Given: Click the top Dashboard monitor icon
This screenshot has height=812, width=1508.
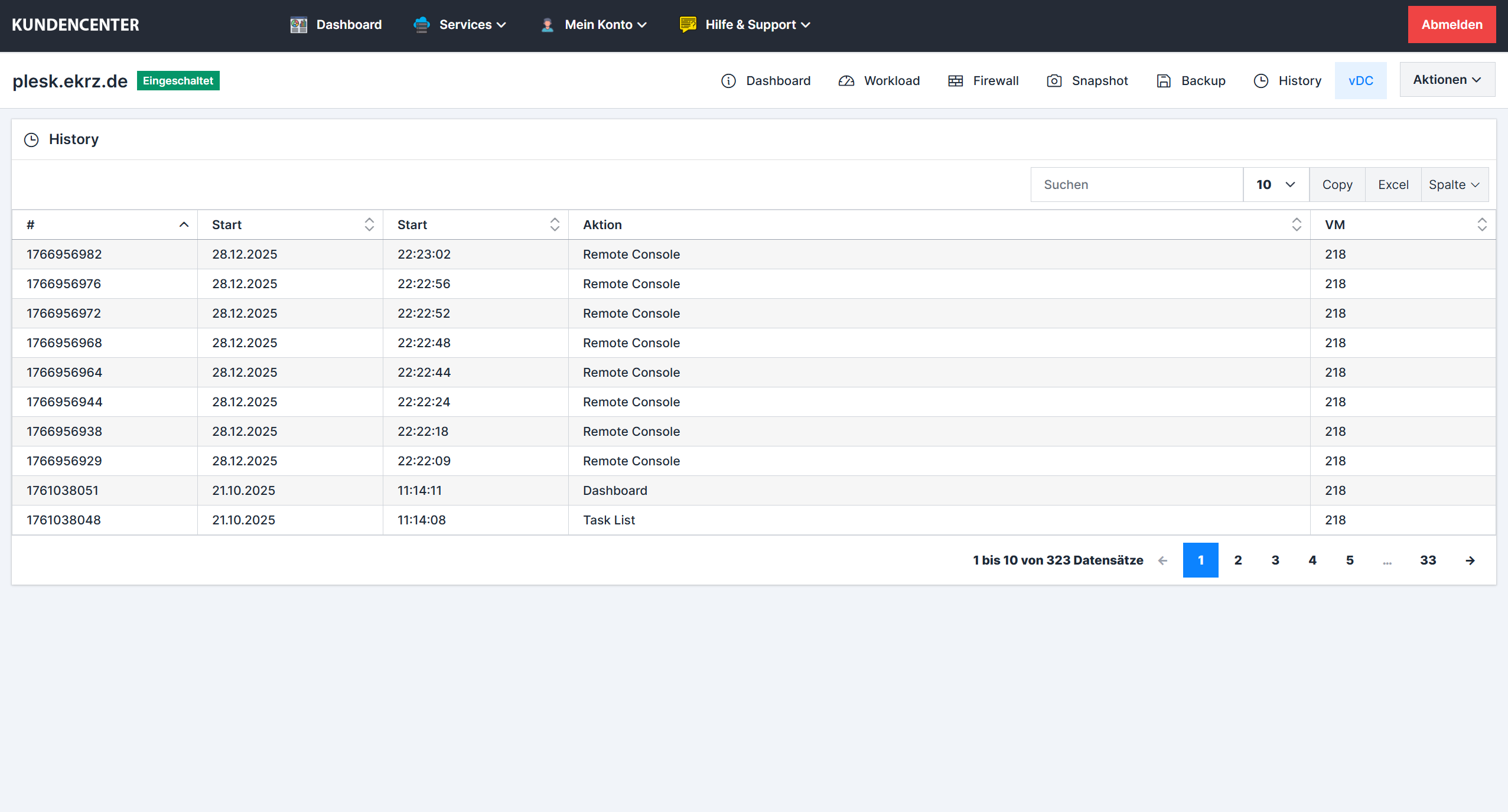Looking at the screenshot, I should pos(299,25).
